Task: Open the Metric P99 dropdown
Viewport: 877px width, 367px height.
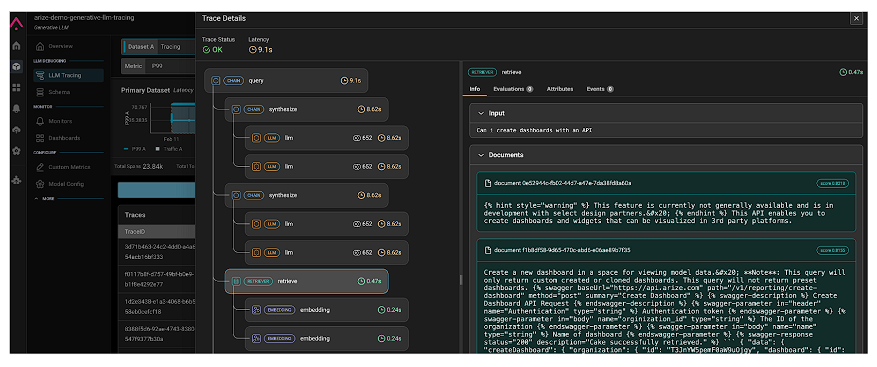Action: pyautogui.click(x=158, y=66)
